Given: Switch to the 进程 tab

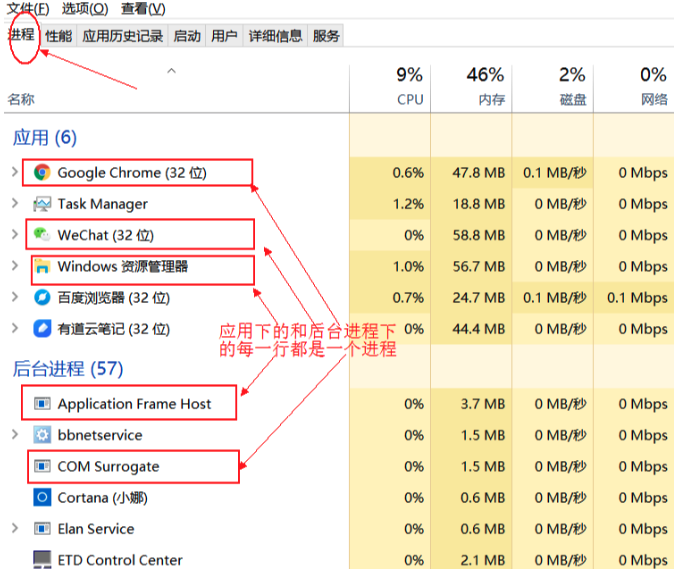Looking at the screenshot, I should pyautogui.click(x=21, y=35).
